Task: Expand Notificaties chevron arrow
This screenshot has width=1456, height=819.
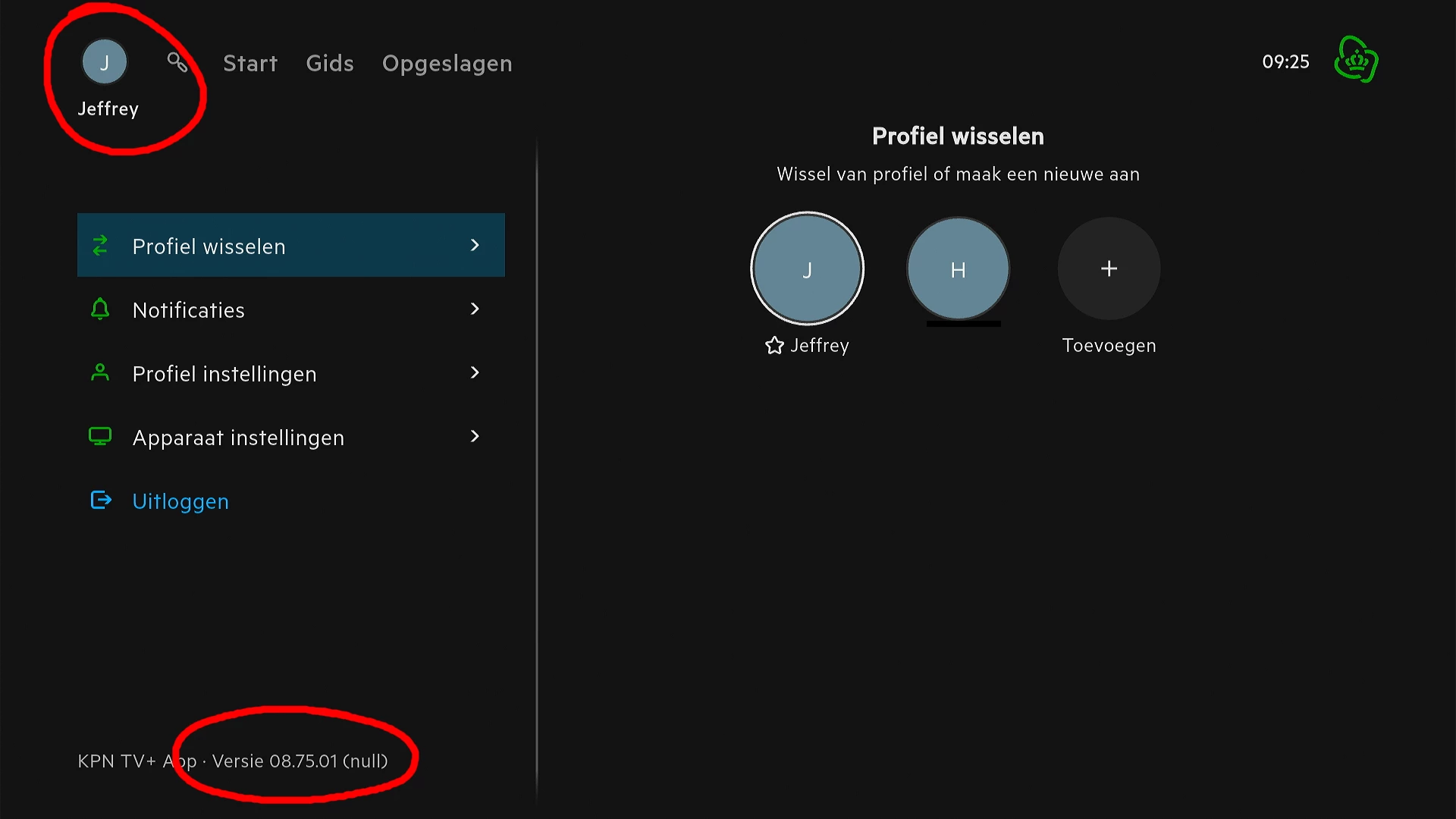Action: point(475,309)
